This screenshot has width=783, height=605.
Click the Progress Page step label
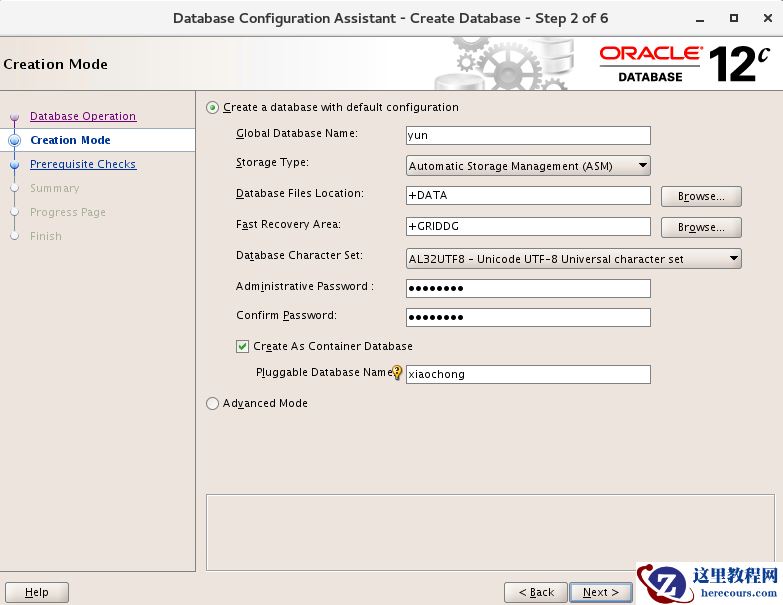tap(68, 212)
